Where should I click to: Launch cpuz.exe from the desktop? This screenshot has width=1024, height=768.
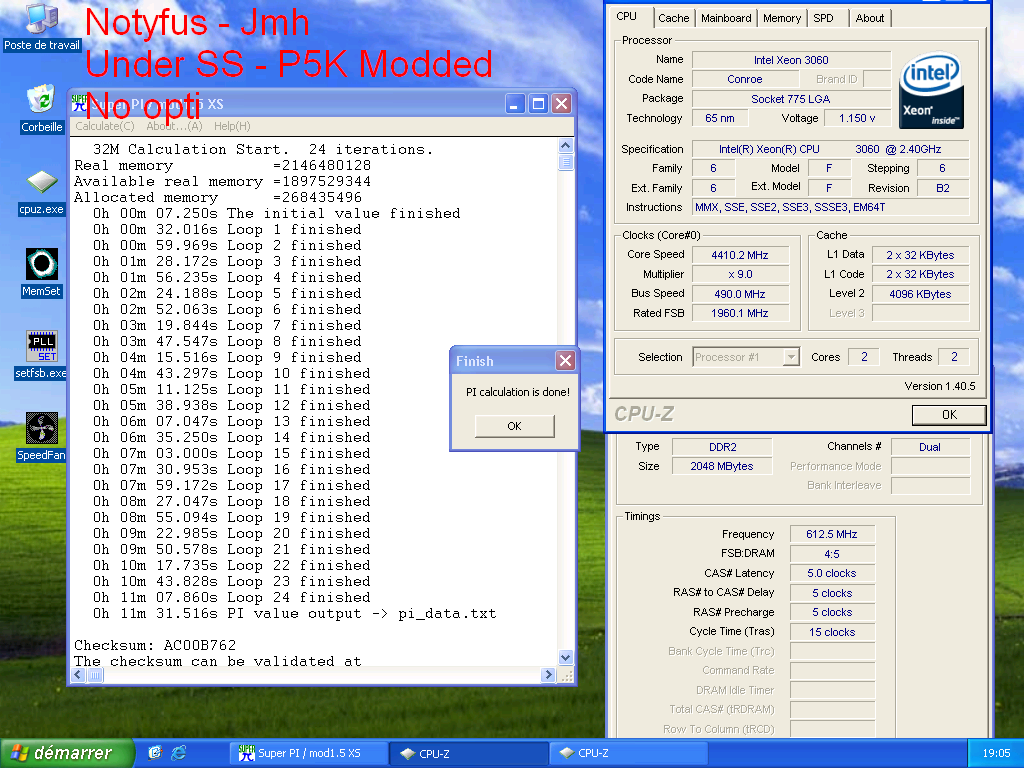[x=42, y=193]
